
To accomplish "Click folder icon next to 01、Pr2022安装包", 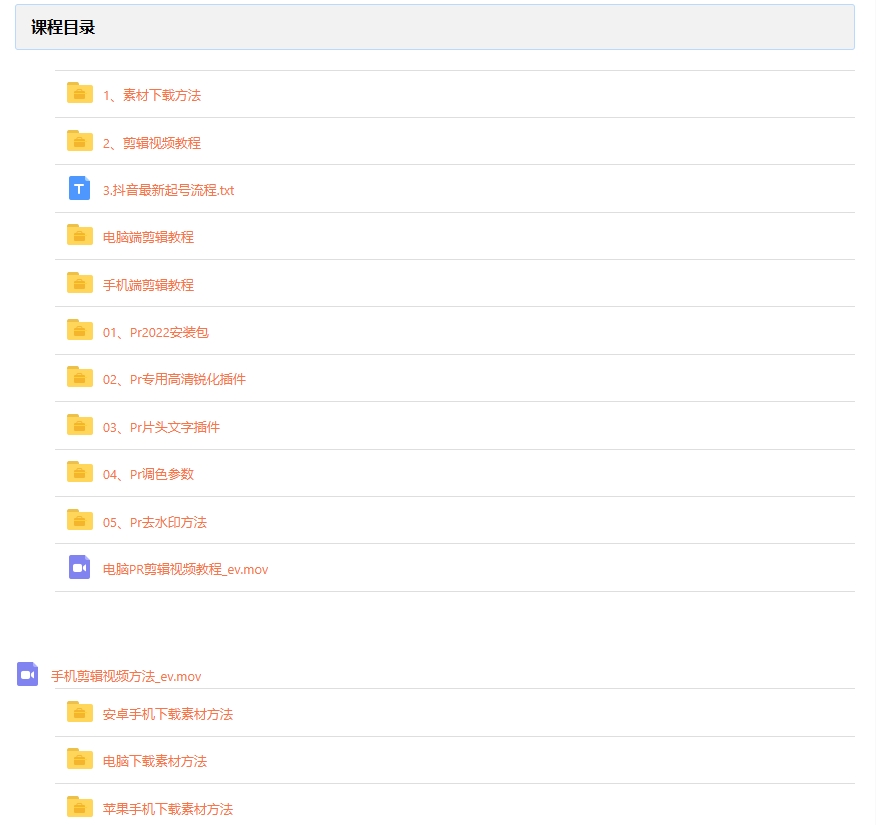I will tap(80, 330).
